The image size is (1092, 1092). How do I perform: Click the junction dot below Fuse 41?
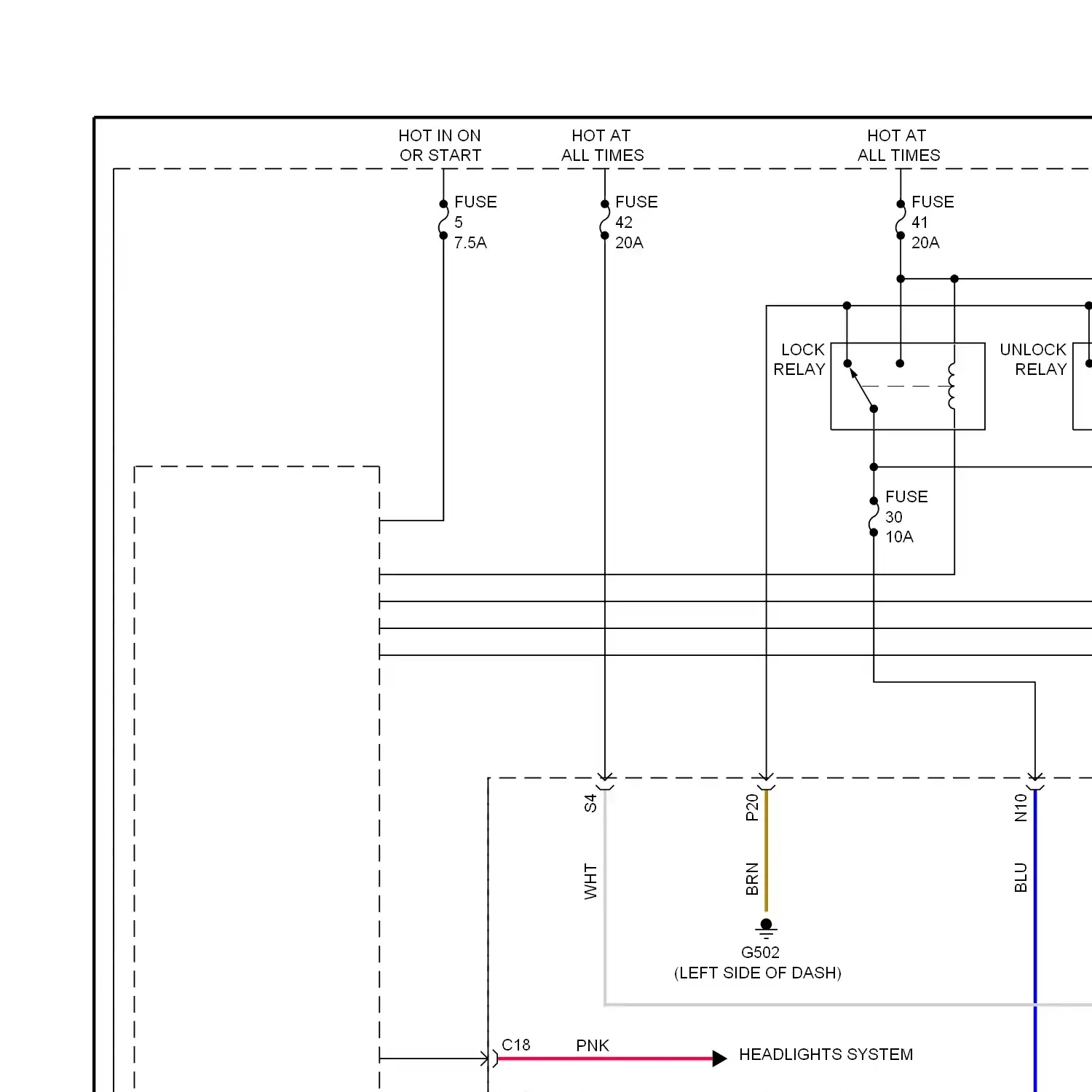tap(901, 279)
